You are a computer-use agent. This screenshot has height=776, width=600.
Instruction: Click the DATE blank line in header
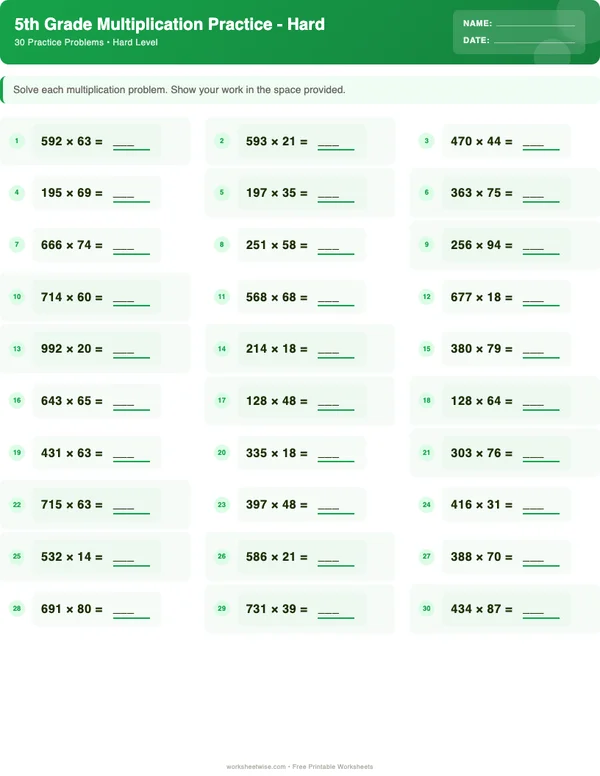535,42
